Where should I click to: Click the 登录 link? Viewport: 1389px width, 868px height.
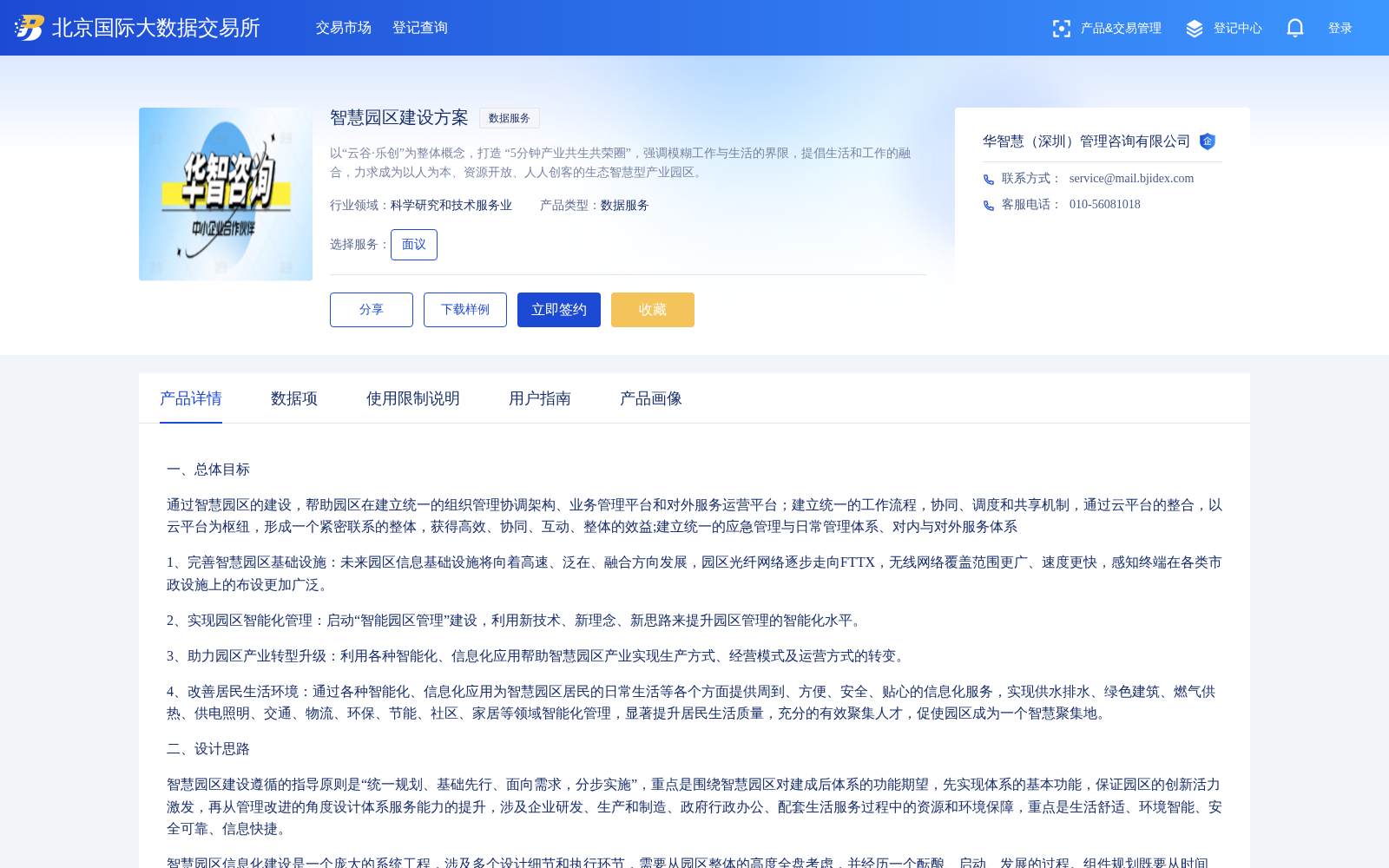pyautogui.click(x=1340, y=29)
